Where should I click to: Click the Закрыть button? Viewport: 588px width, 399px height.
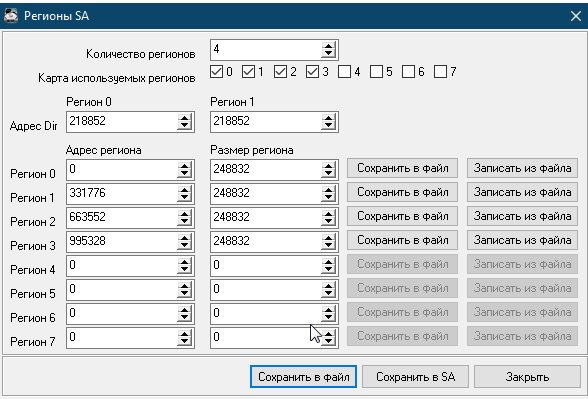(527, 376)
